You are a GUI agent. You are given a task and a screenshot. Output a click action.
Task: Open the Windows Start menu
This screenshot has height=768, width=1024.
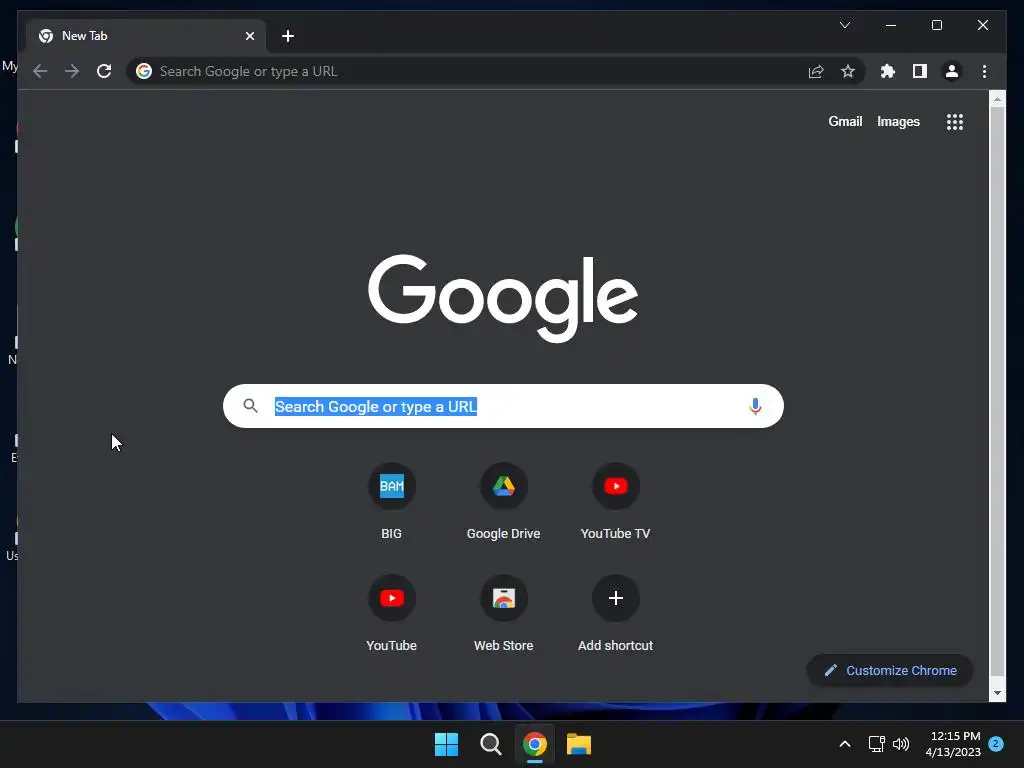(447, 744)
